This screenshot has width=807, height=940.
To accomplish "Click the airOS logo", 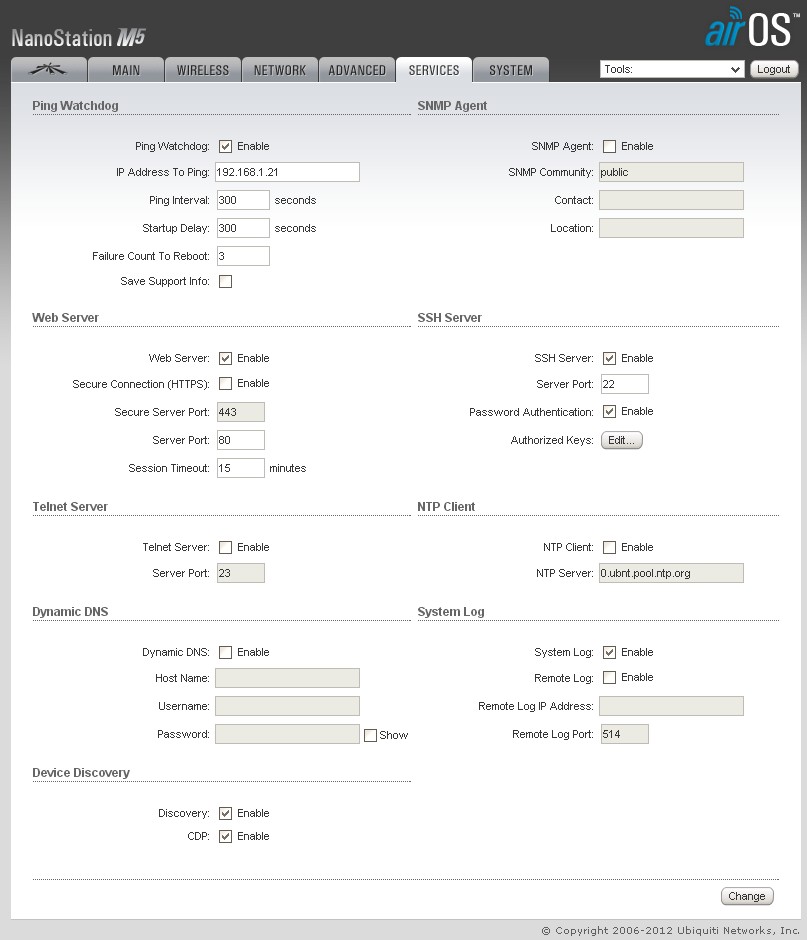I will 752,28.
